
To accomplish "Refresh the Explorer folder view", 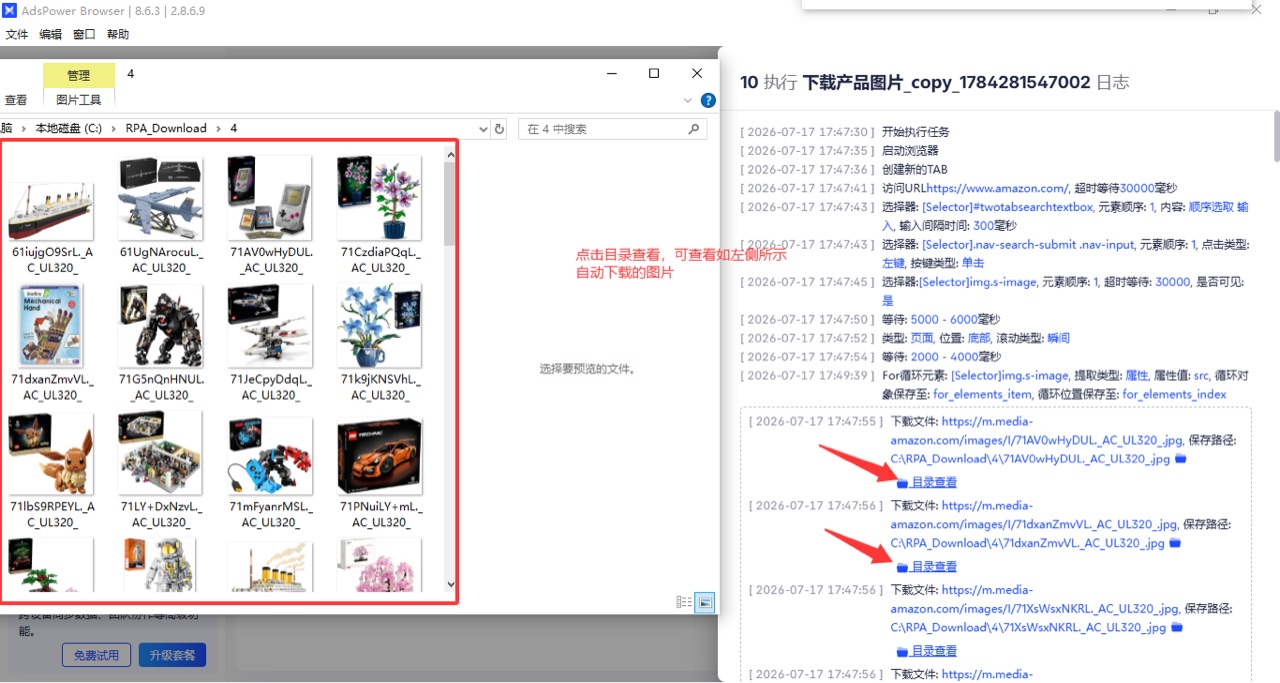I will pos(500,129).
